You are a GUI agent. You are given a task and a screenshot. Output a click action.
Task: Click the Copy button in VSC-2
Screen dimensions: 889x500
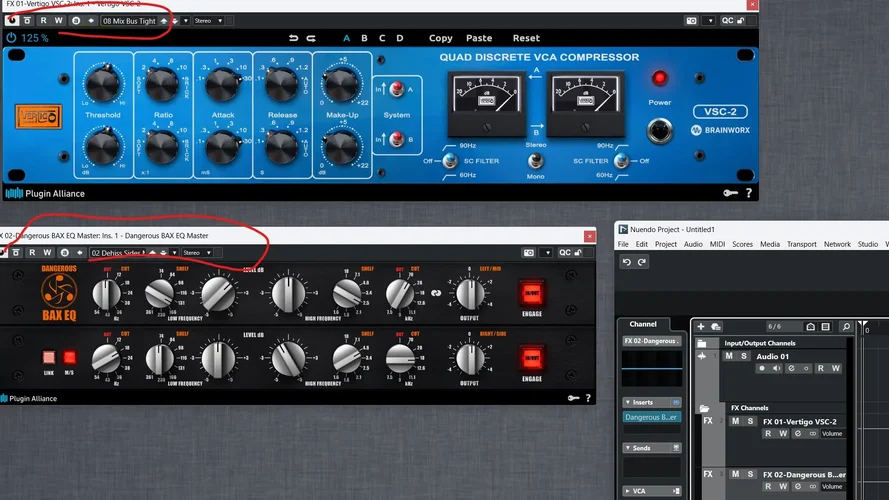tap(441, 38)
